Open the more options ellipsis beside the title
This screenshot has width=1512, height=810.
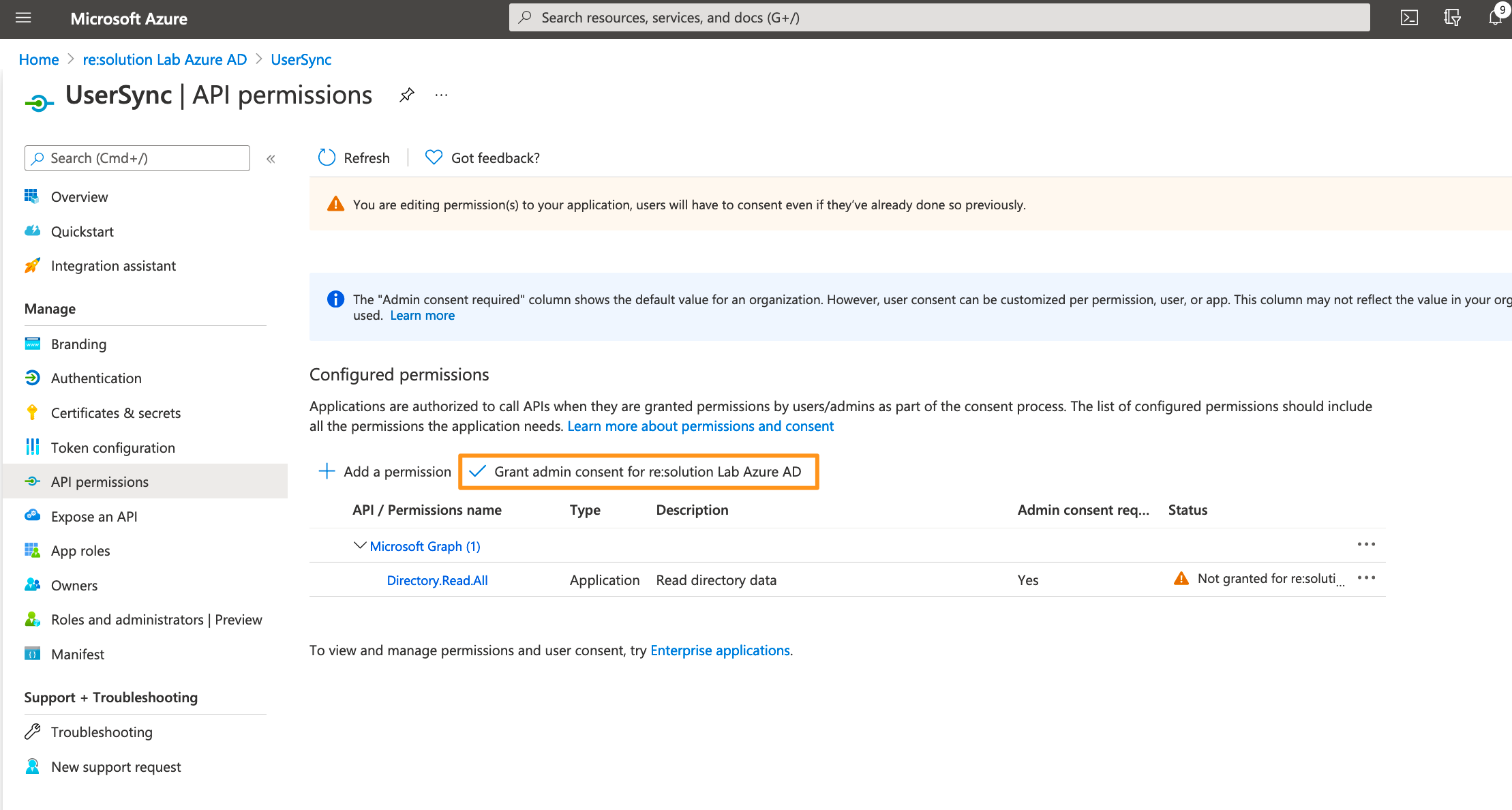(x=441, y=95)
